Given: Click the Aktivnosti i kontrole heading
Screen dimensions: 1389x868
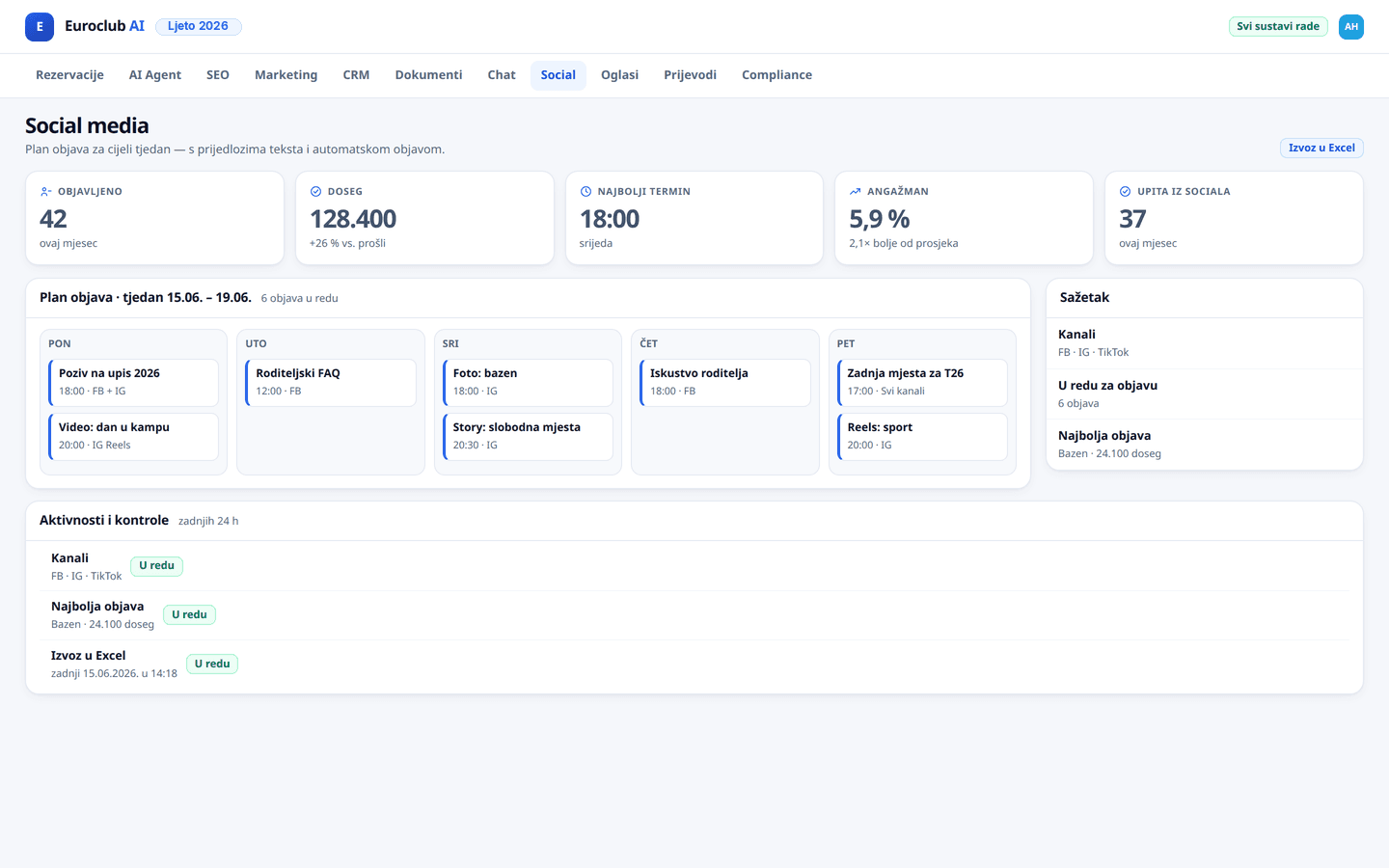Looking at the screenshot, I should (x=104, y=520).
